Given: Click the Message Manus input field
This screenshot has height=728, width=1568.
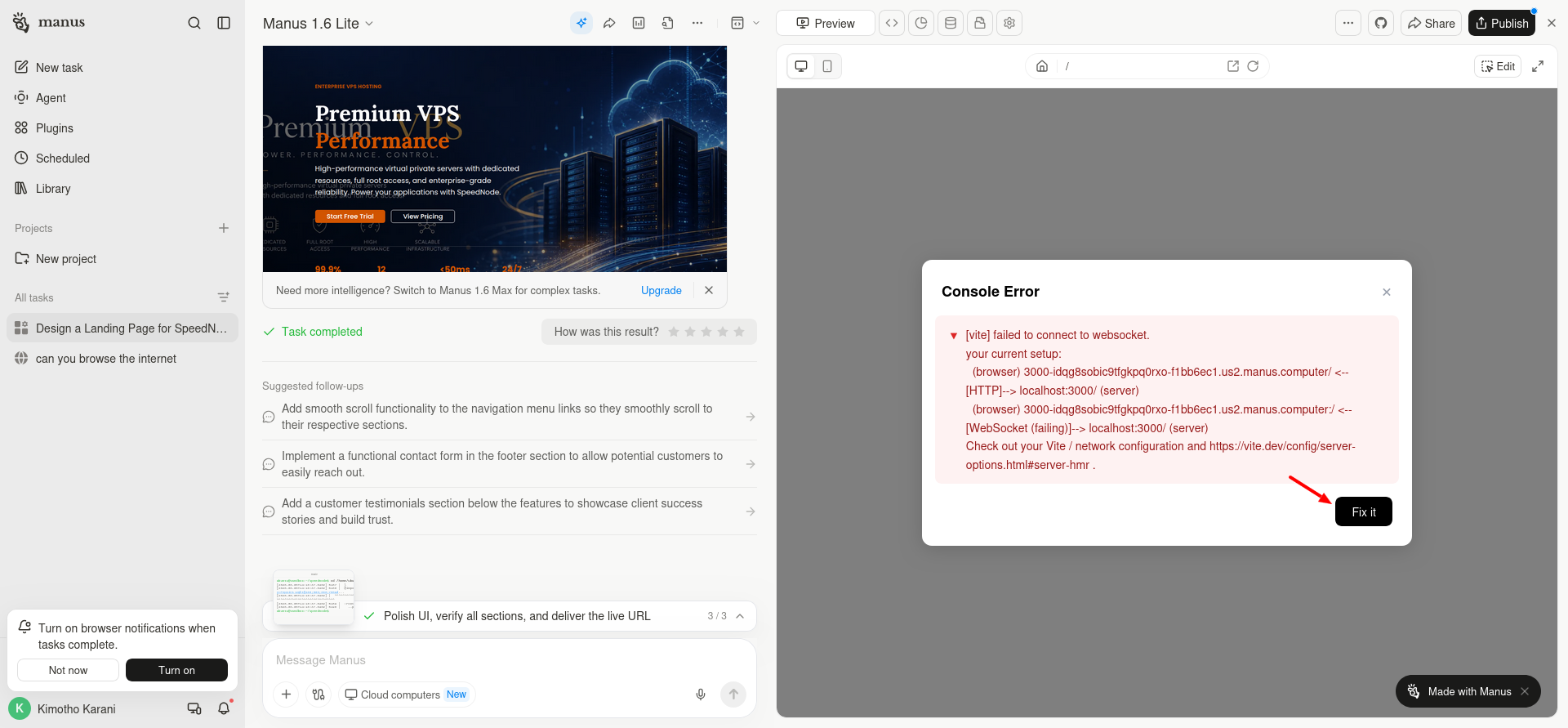Looking at the screenshot, I should pyautogui.click(x=510, y=660).
